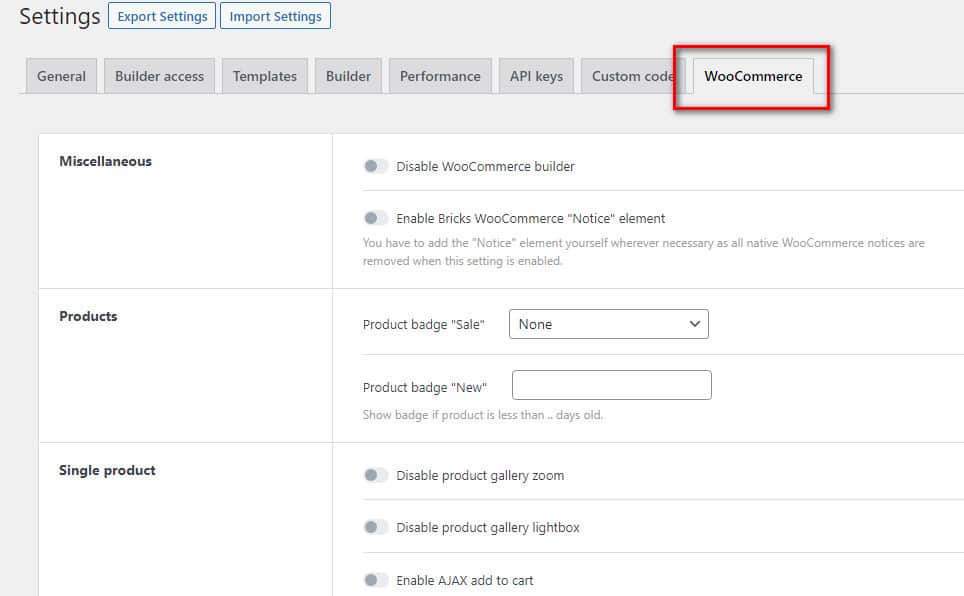Switch to the General tab
The image size is (964, 596).
click(61, 76)
